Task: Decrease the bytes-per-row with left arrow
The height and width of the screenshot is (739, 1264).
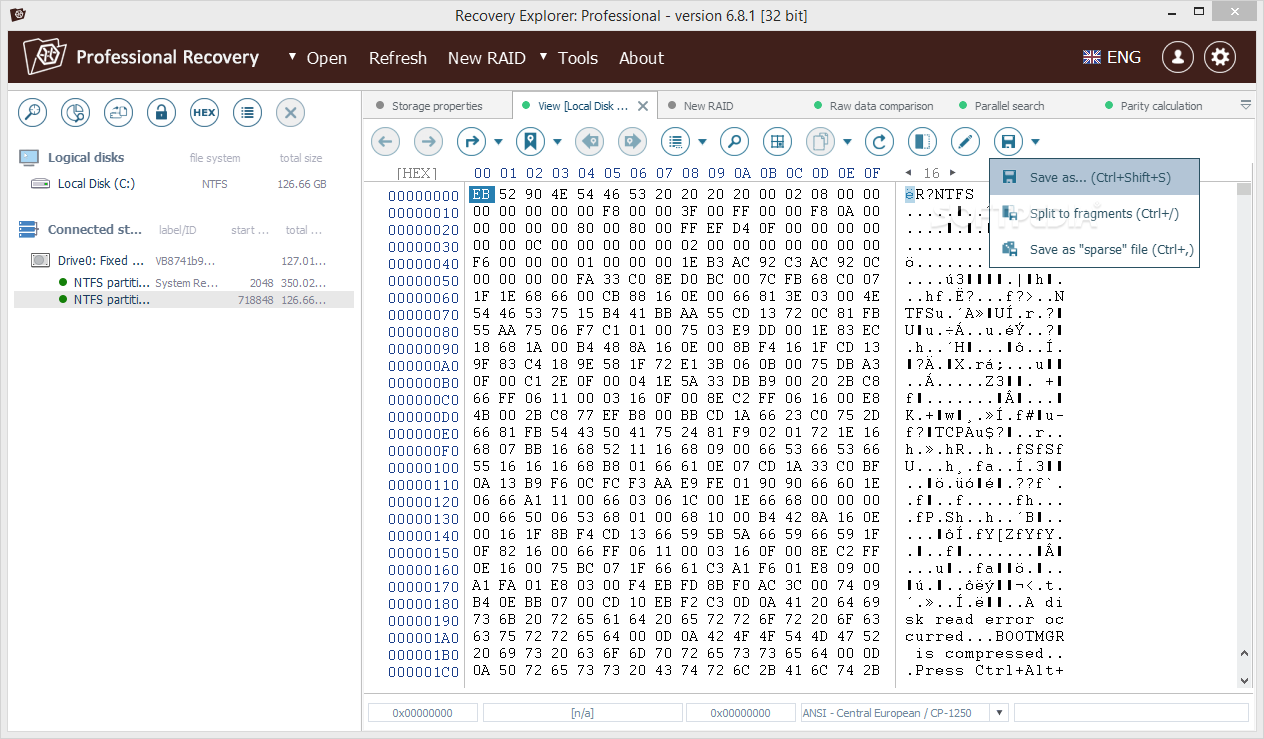Action: click(908, 173)
